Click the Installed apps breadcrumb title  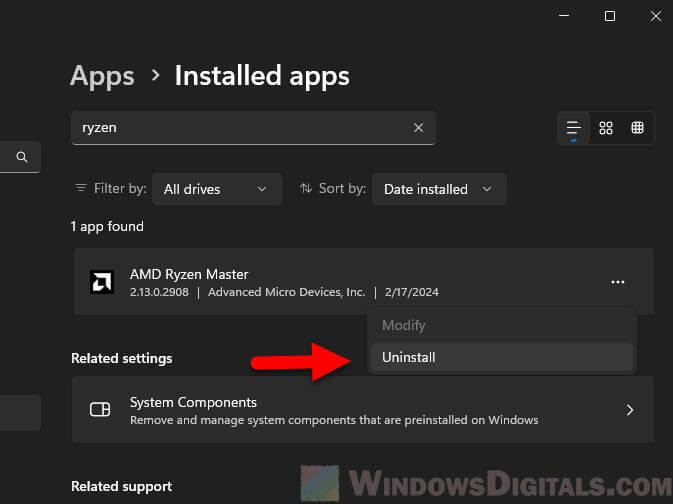pos(262,76)
